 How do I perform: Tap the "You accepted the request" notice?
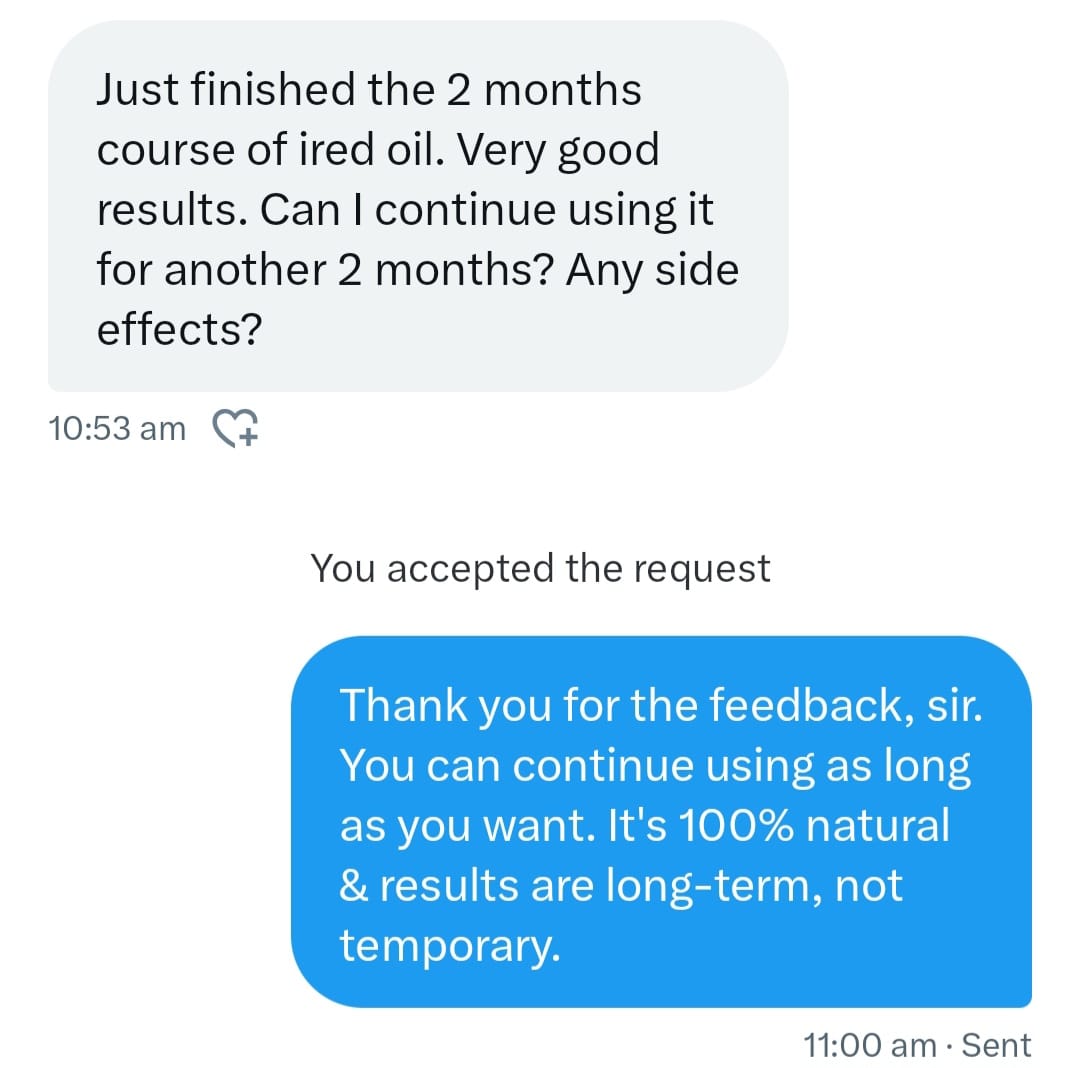point(540,568)
